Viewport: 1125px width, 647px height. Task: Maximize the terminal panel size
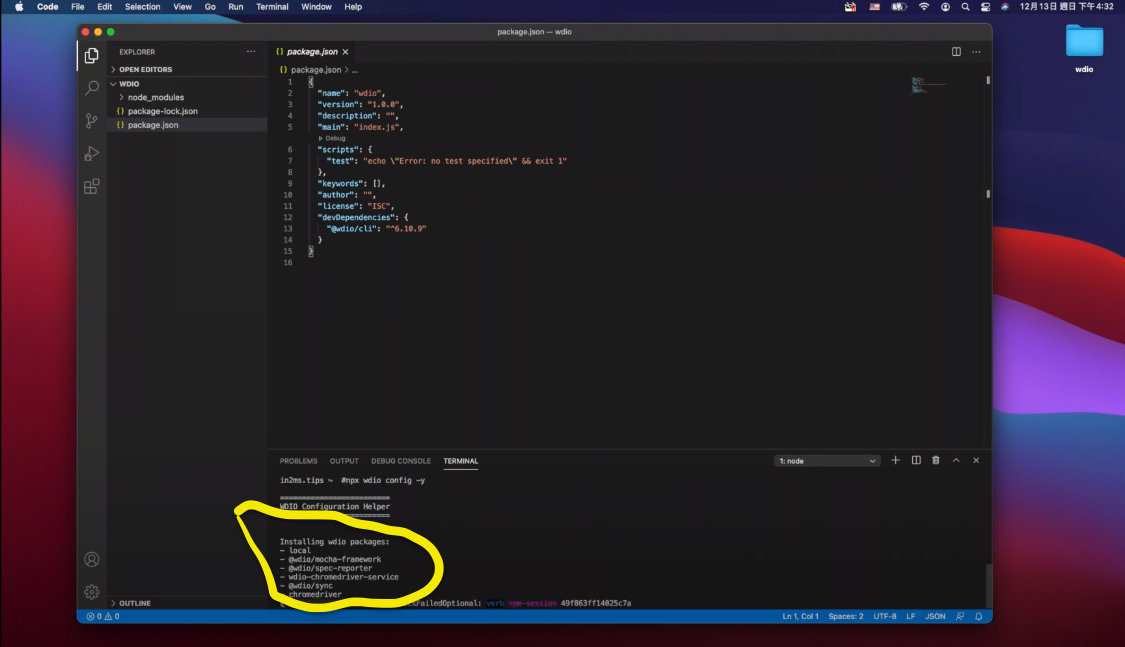[956, 461]
